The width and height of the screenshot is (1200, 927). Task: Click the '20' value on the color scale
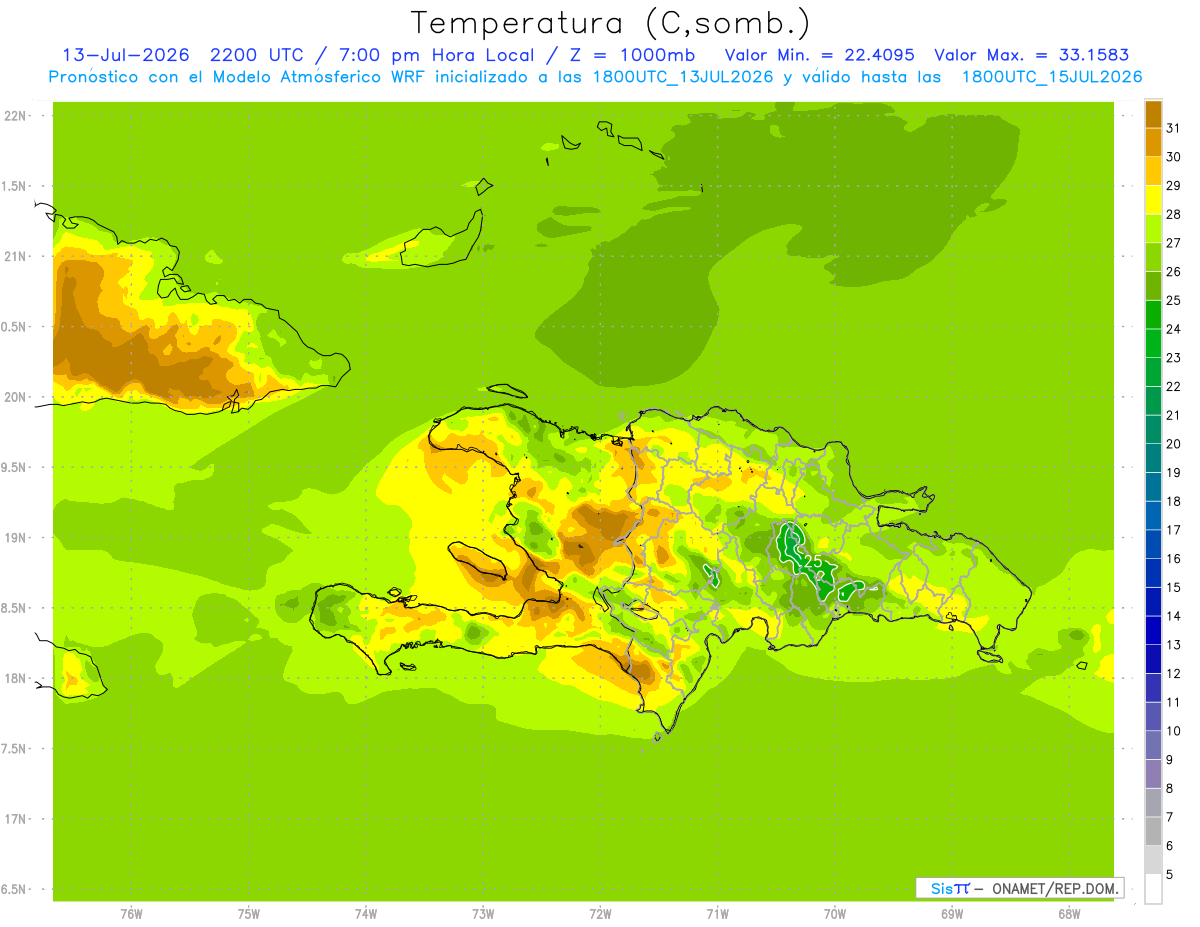[x=1174, y=444]
